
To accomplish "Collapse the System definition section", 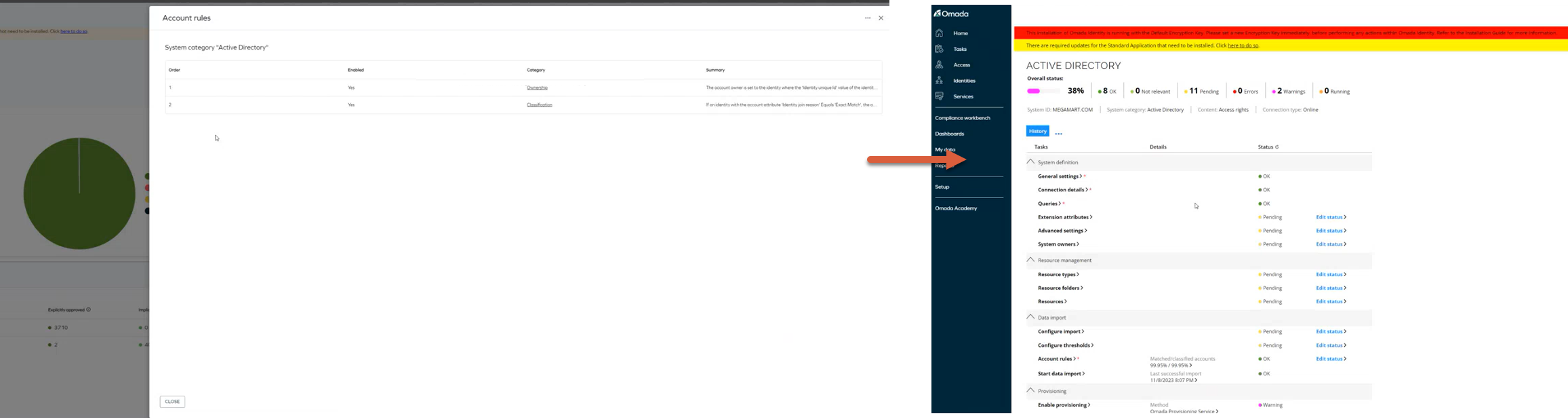I will click(1030, 162).
